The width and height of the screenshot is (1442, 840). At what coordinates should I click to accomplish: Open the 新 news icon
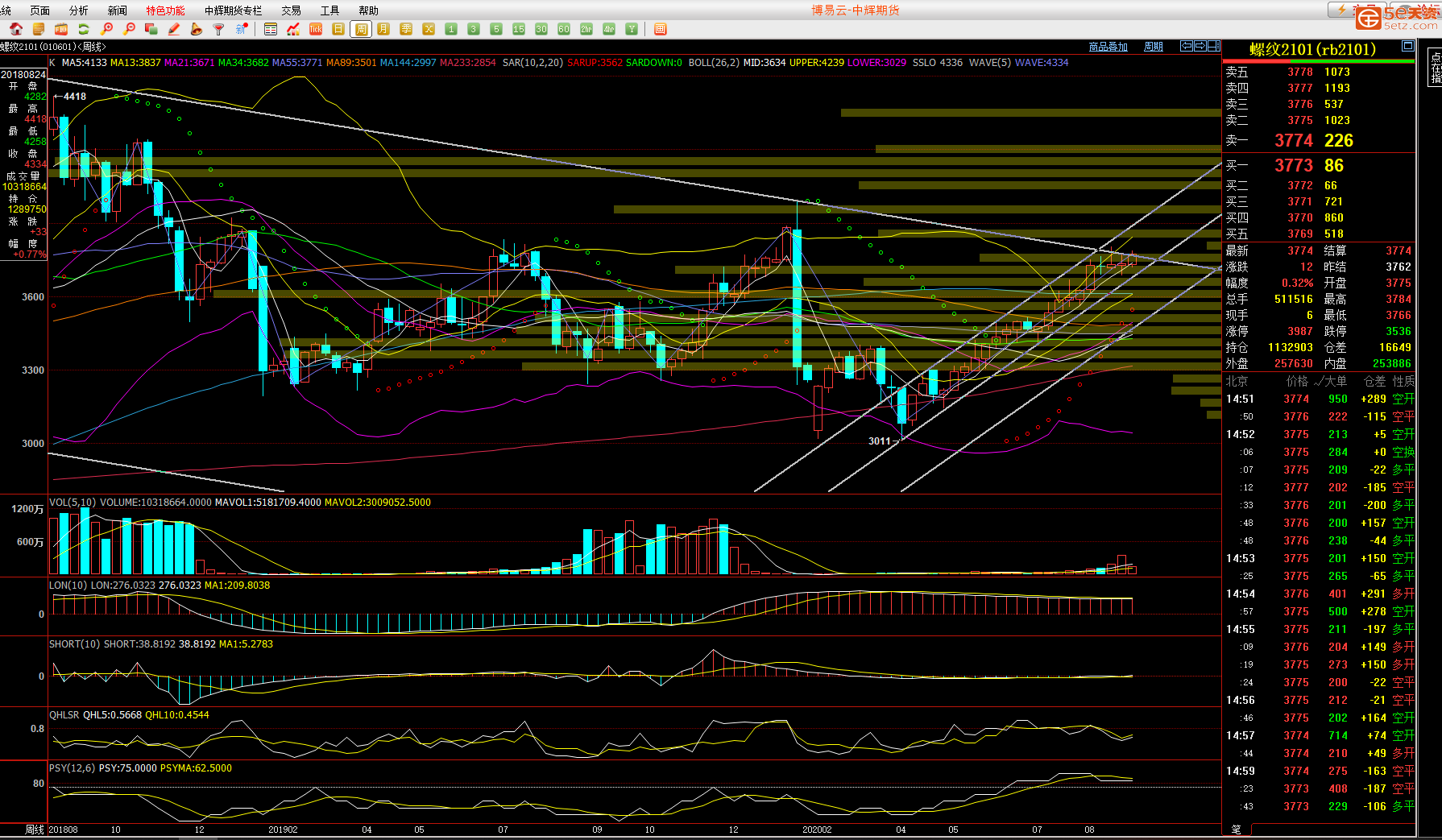(x=241, y=29)
